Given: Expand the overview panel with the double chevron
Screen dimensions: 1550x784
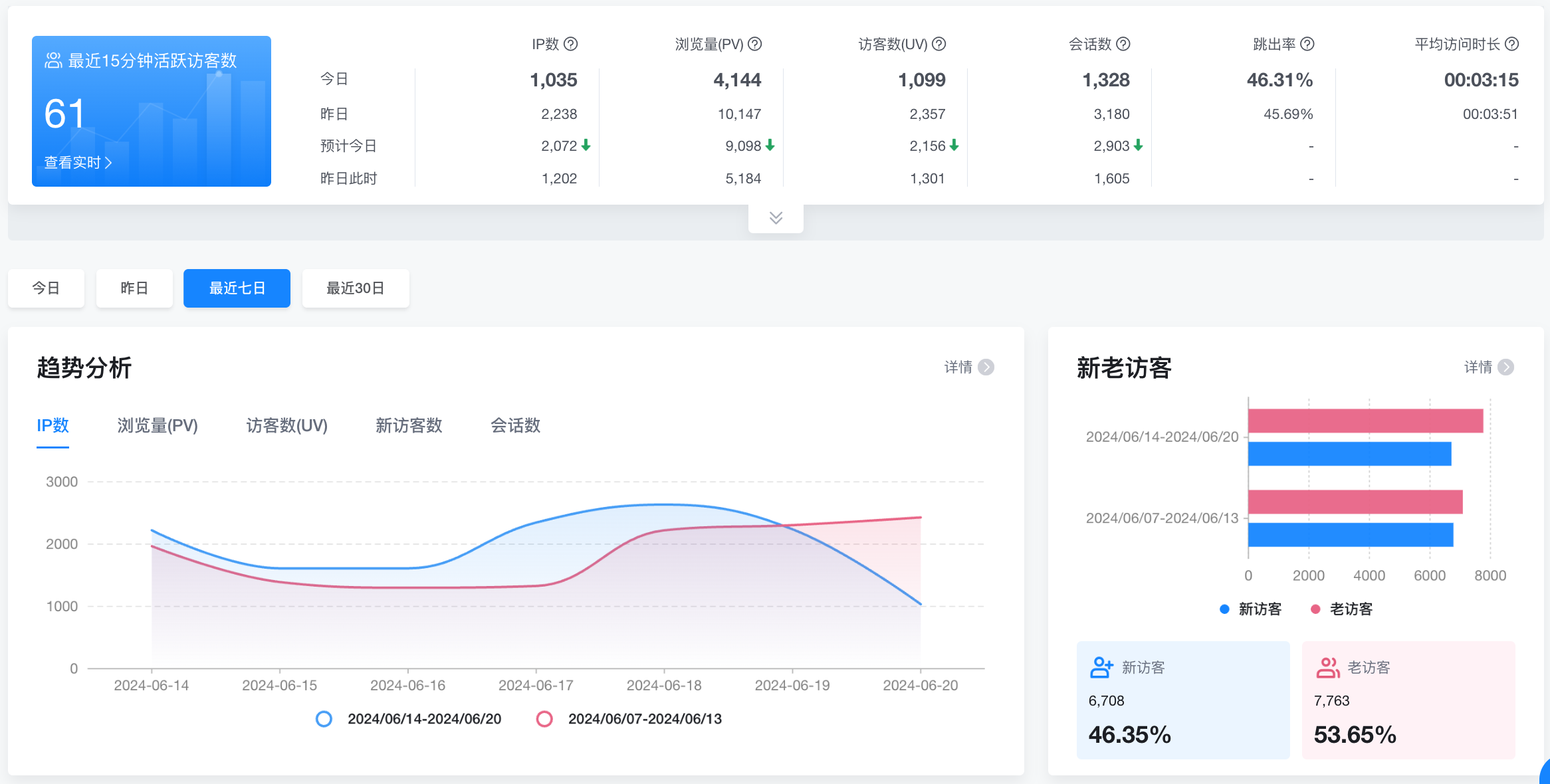Looking at the screenshot, I should click(776, 218).
